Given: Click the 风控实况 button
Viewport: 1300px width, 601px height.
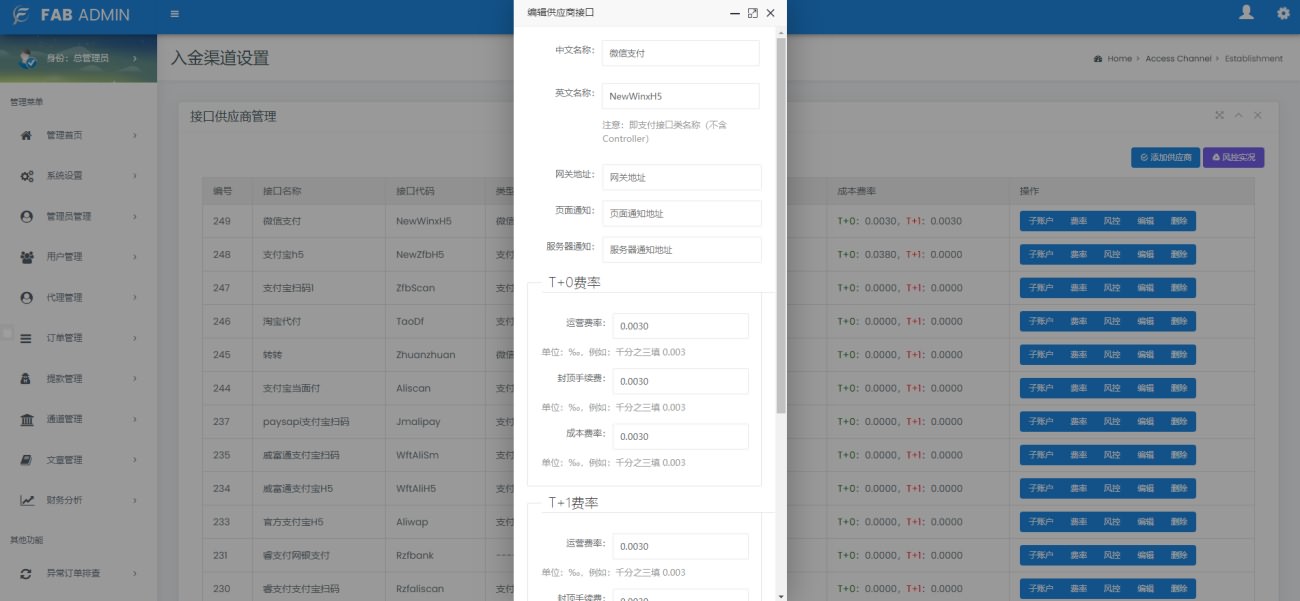Looking at the screenshot, I should (x=1234, y=158).
